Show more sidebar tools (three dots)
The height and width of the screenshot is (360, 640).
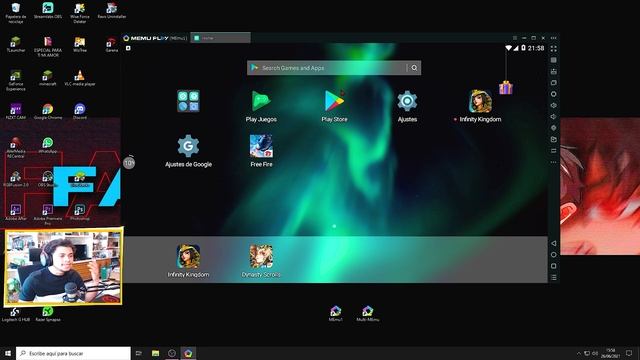point(553,162)
